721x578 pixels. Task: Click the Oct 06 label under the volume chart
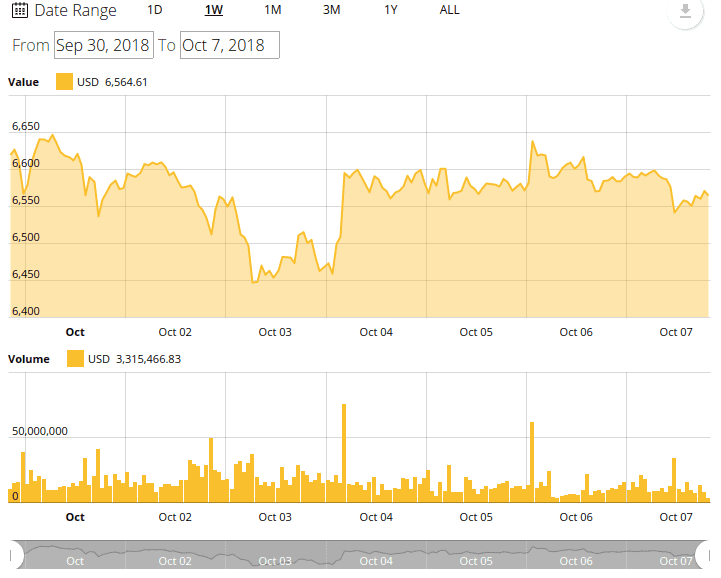[x=576, y=517]
